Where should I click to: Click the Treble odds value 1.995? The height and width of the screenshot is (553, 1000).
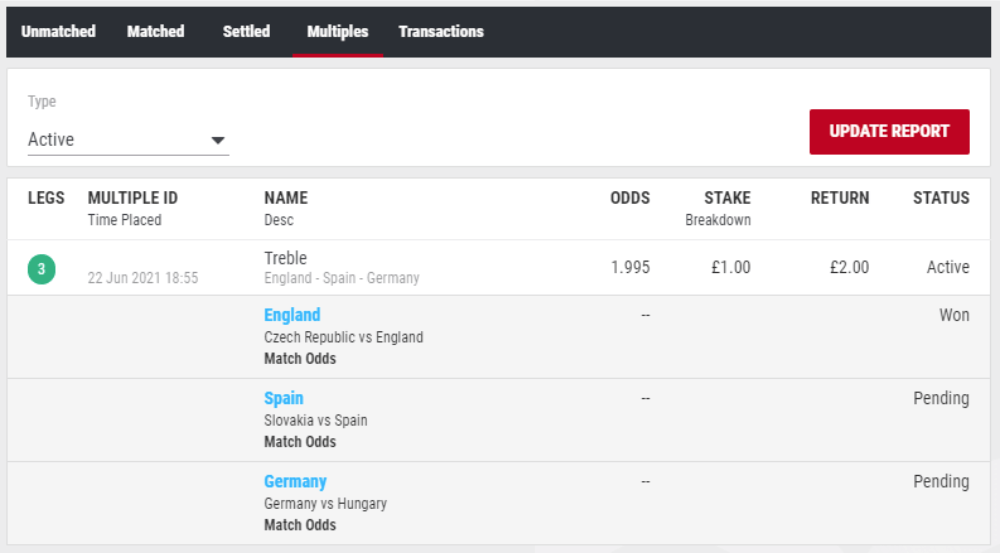tap(630, 268)
